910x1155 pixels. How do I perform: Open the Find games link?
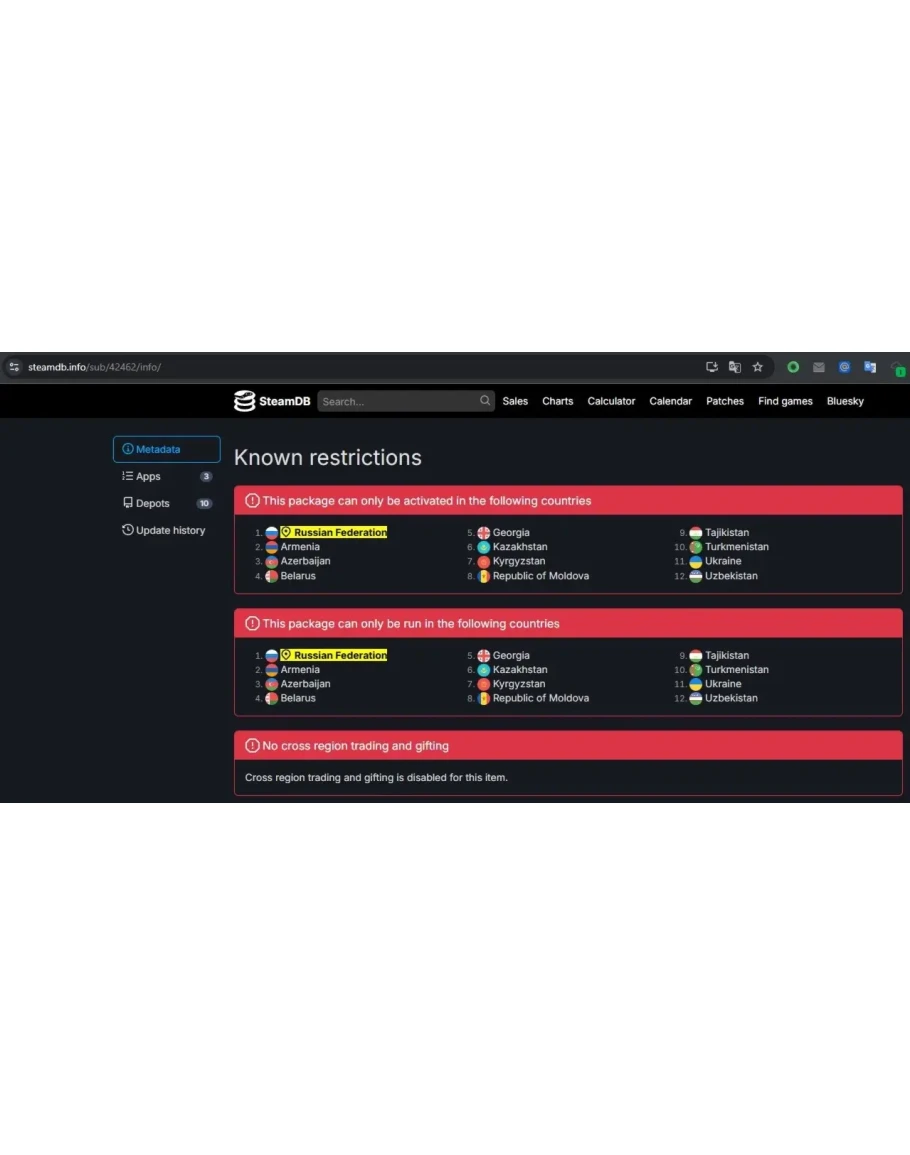point(785,401)
